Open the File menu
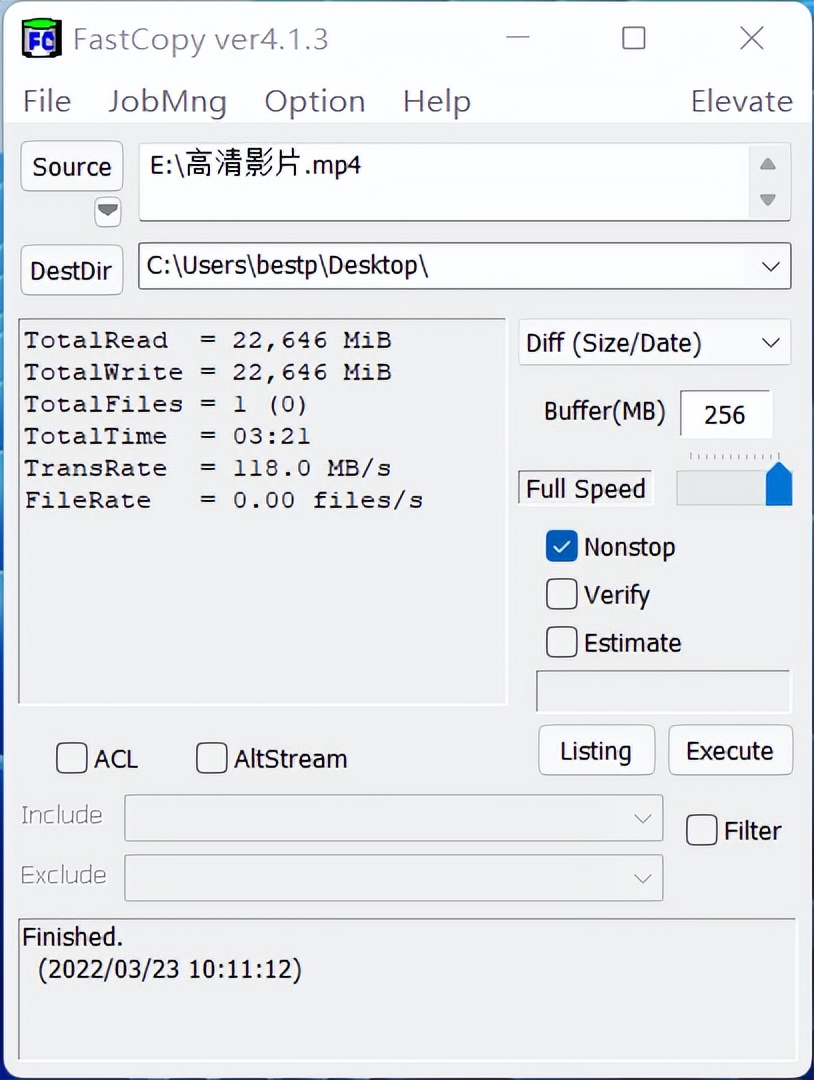 point(45,100)
